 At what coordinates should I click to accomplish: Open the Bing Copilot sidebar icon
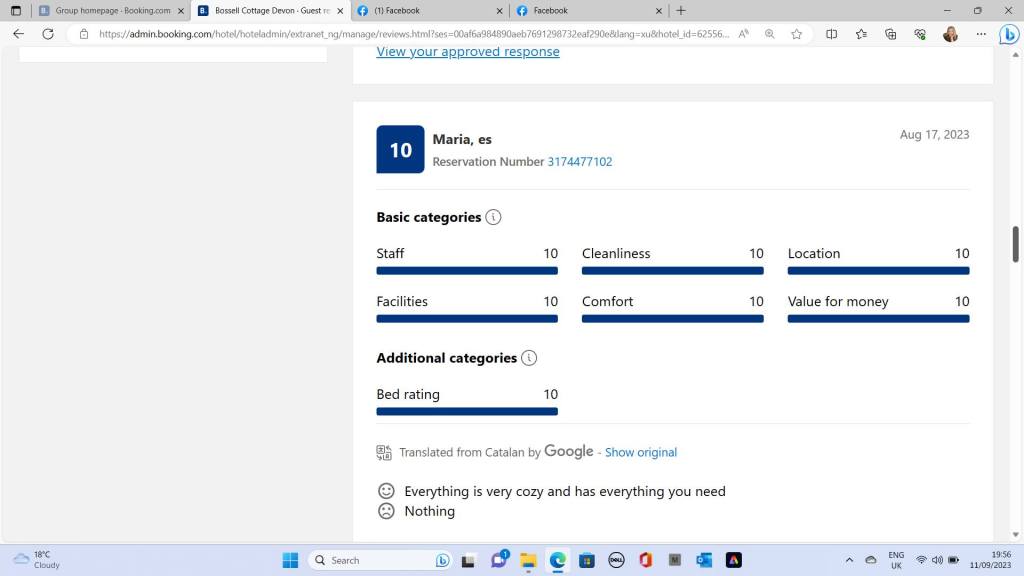coord(1009,33)
